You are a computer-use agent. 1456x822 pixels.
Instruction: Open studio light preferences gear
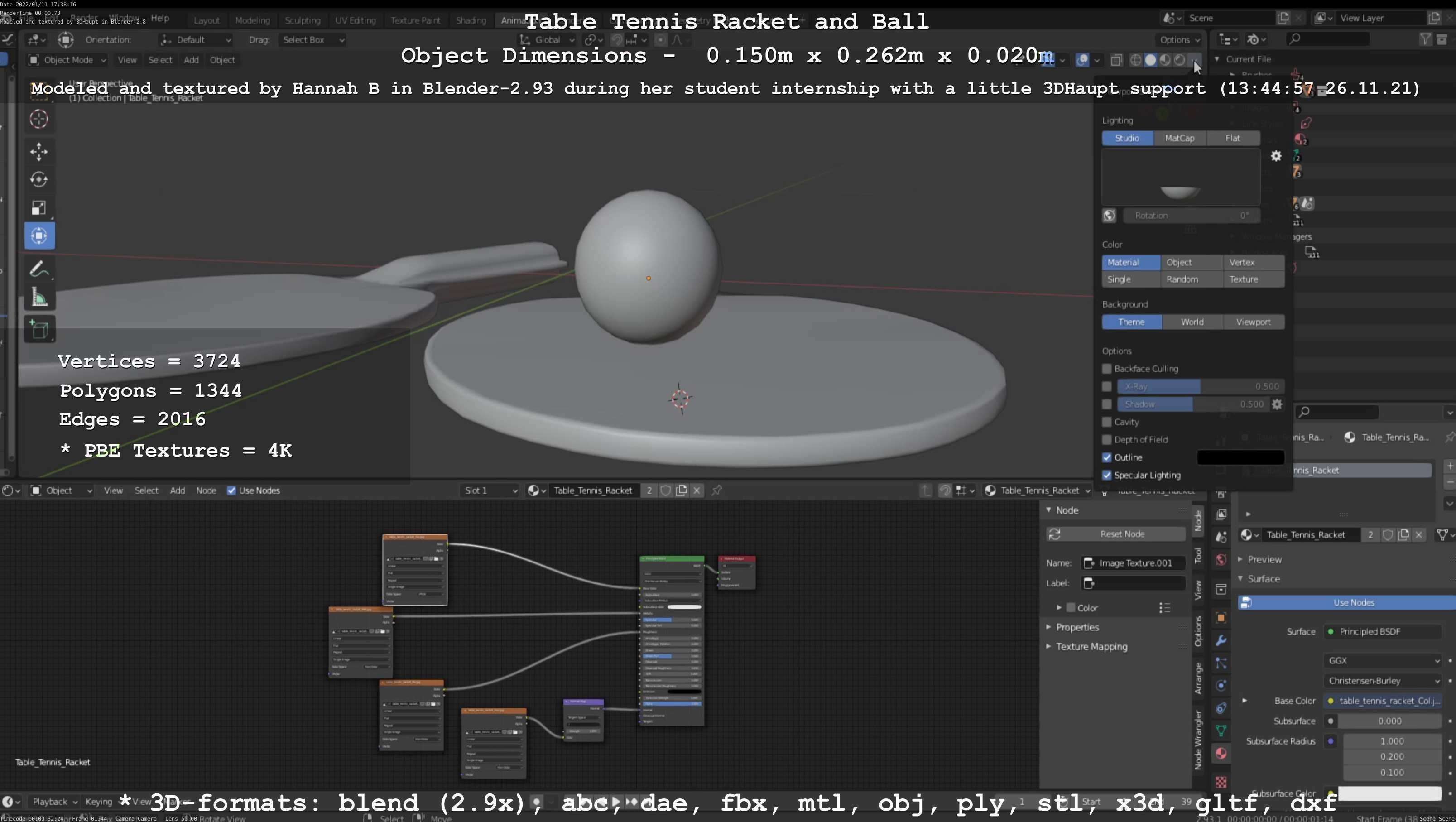click(x=1276, y=156)
